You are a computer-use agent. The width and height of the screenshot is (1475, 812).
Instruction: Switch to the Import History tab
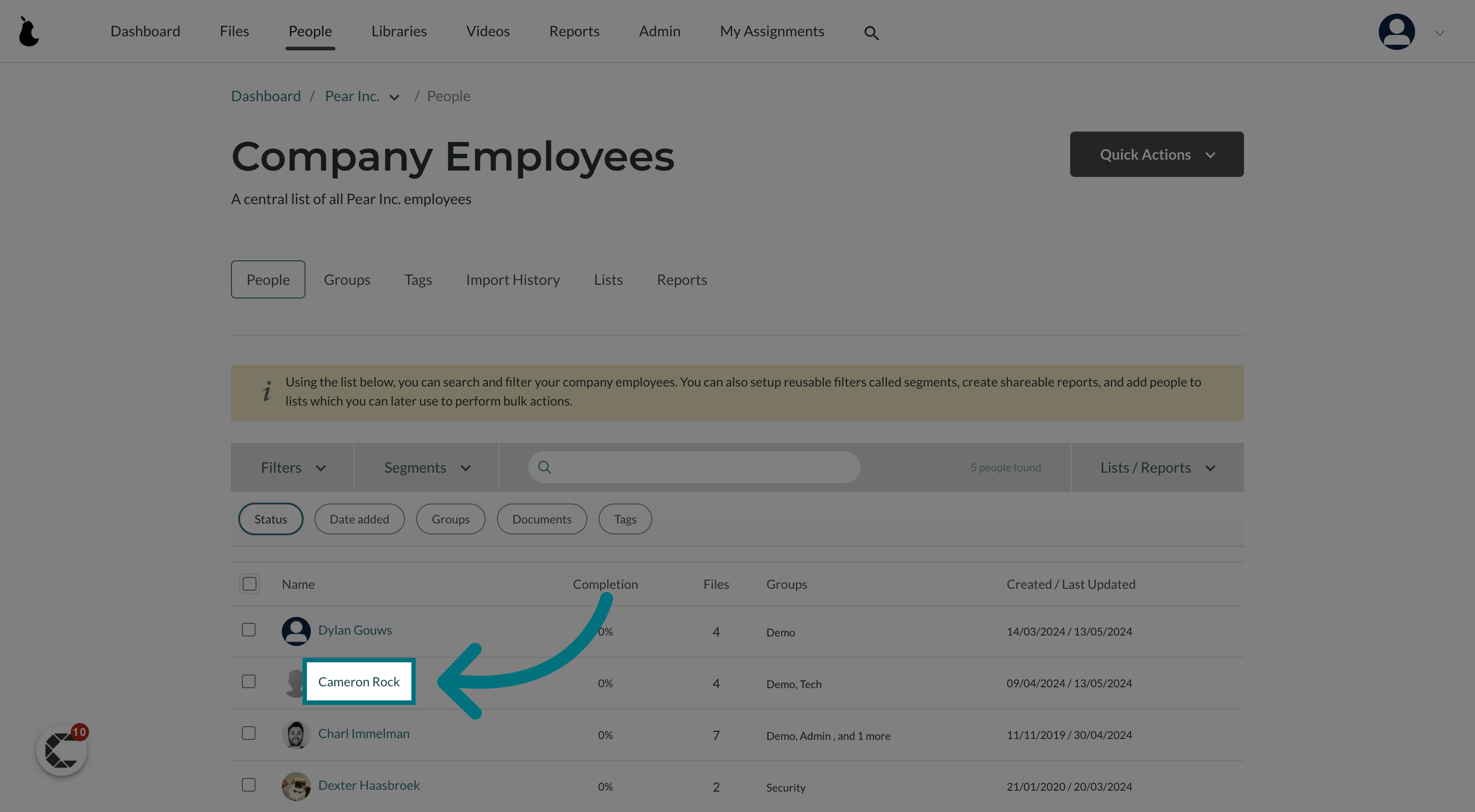(x=512, y=279)
